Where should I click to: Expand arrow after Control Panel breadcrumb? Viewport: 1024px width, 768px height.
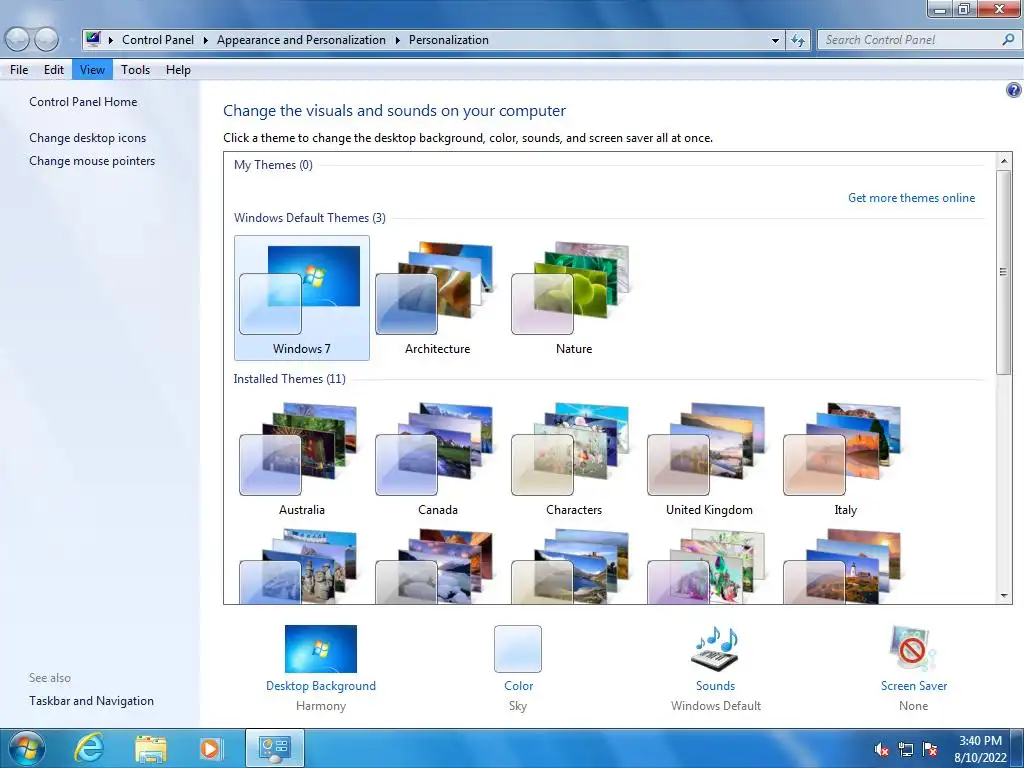tap(205, 40)
